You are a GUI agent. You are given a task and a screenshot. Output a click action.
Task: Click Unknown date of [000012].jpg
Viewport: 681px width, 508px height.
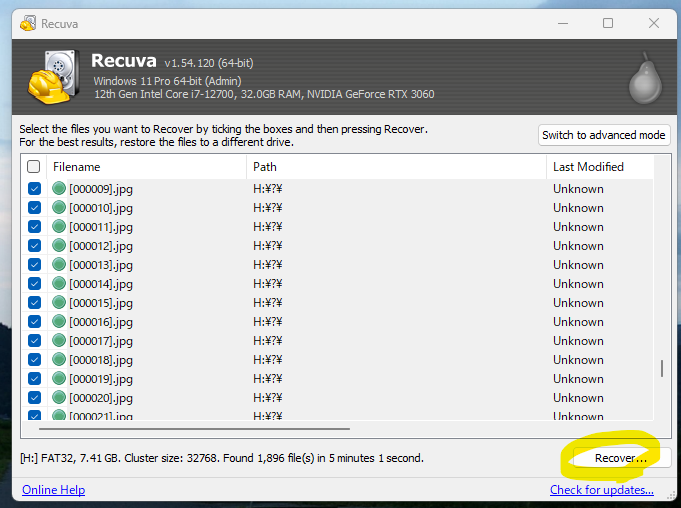578,246
